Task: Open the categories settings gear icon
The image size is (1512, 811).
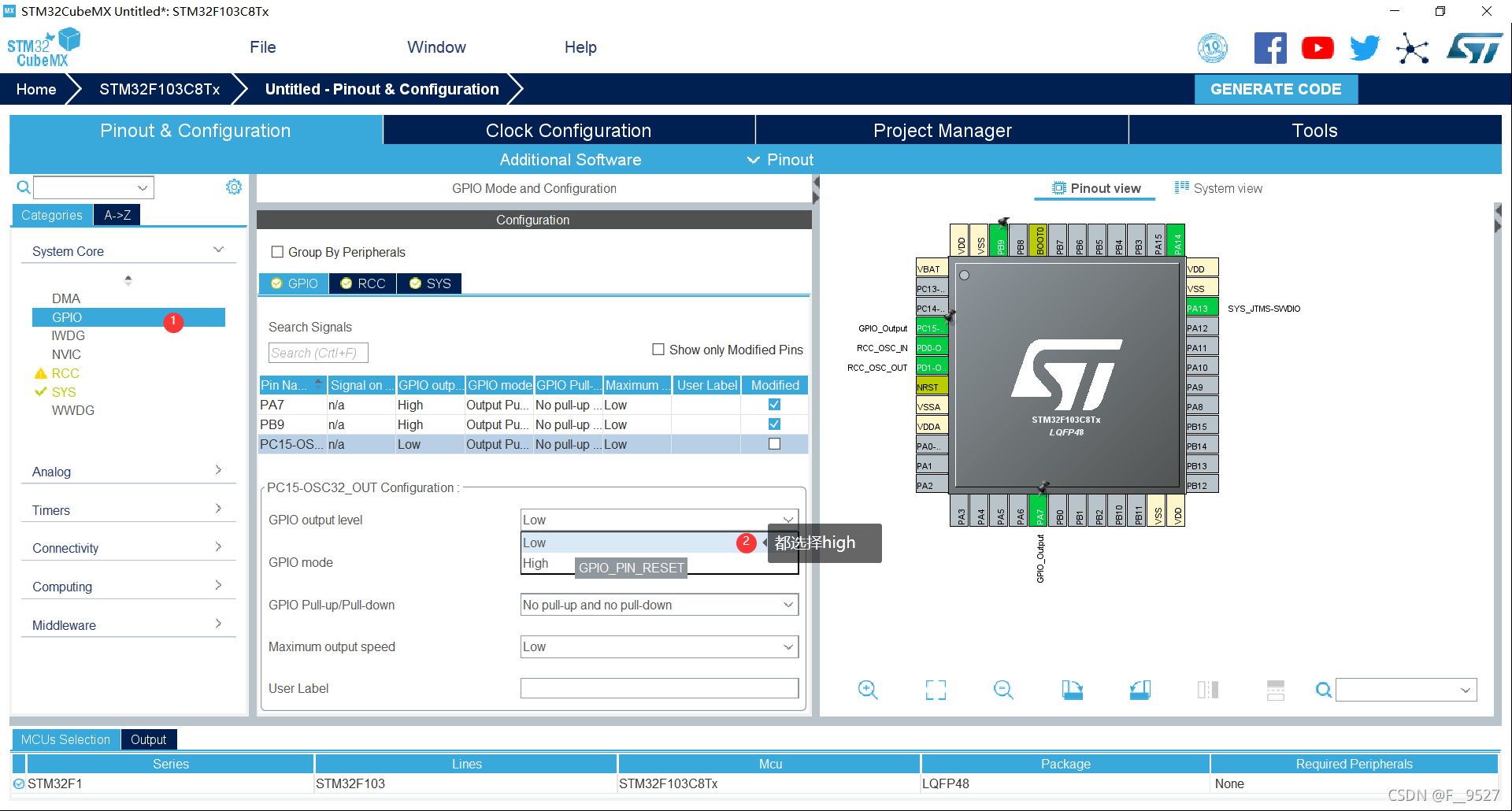Action: [x=234, y=187]
